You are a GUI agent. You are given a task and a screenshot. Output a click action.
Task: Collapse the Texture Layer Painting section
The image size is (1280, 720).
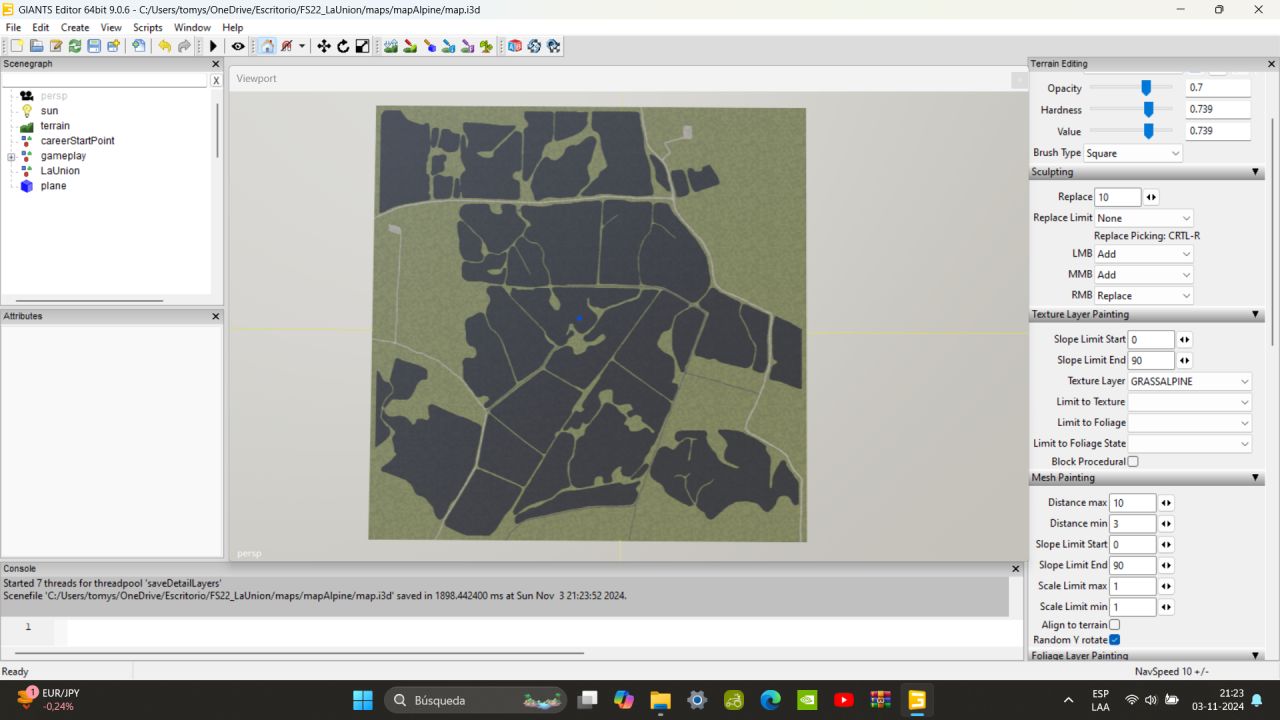1256,315
